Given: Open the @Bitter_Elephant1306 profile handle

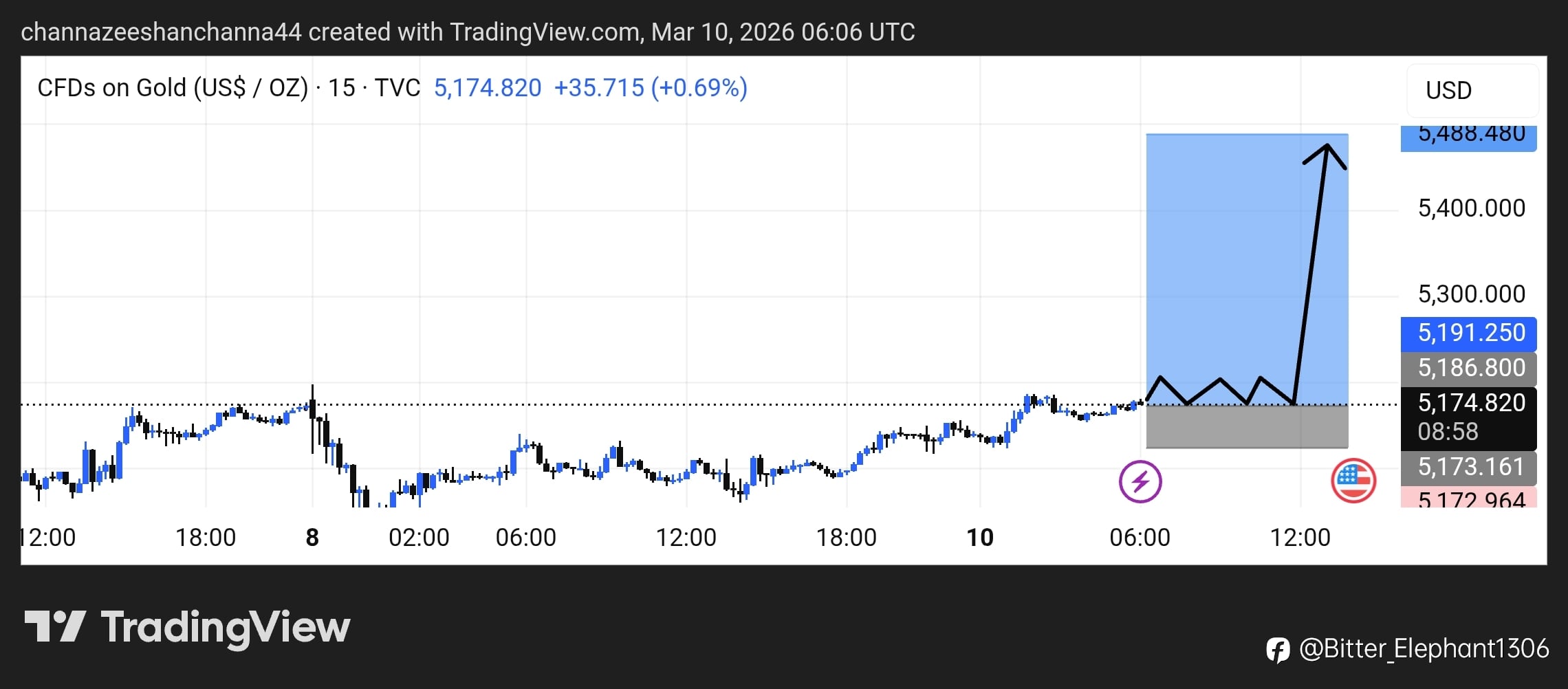Looking at the screenshot, I should tap(1424, 649).
